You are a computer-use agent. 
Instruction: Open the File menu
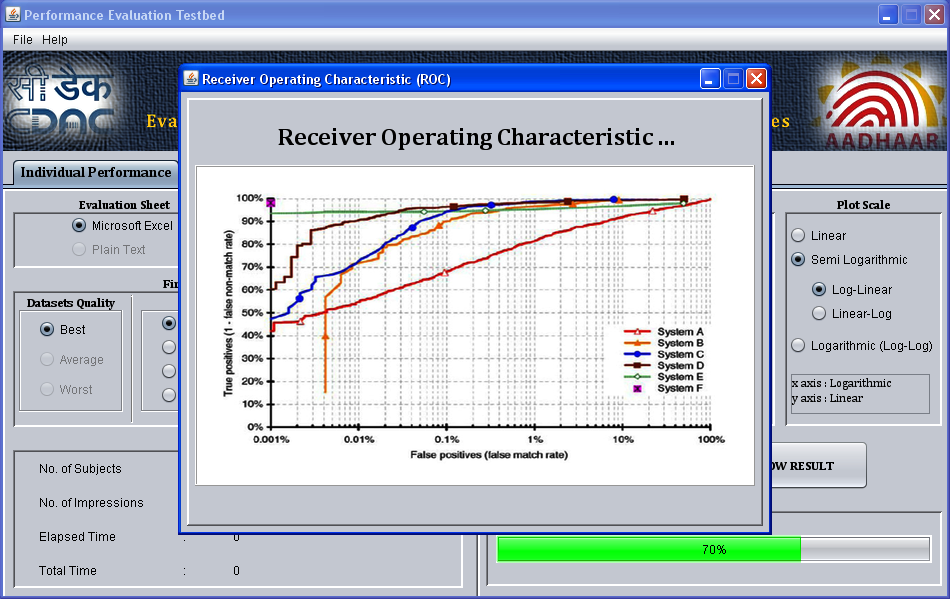coord(22,40)
